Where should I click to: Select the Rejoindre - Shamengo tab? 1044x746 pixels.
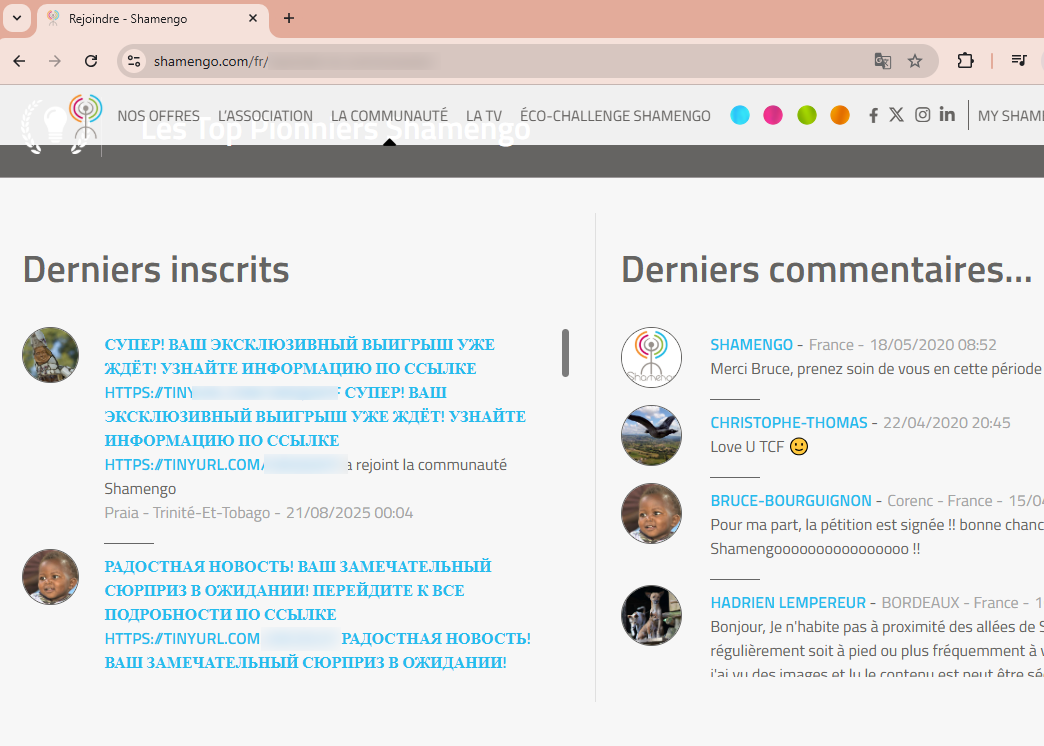pos(153,19)
